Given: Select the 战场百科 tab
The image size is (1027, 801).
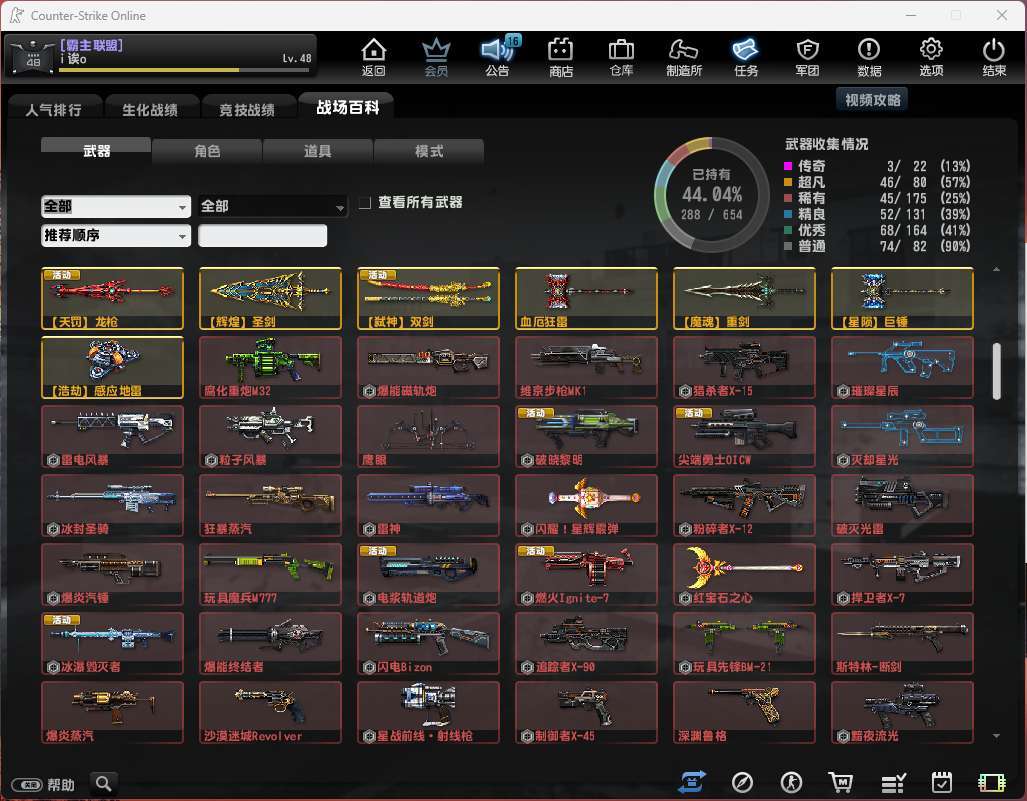Looking at the screenshot, I should tap(347, 107).
